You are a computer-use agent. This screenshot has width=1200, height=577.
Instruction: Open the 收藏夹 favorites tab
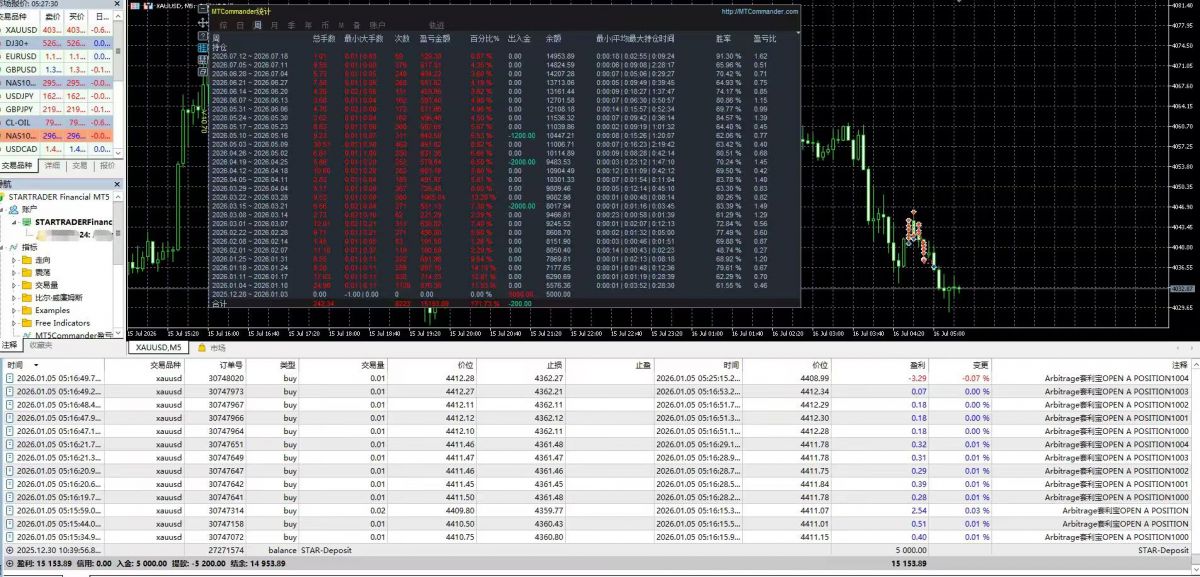[x=40, y=345]
